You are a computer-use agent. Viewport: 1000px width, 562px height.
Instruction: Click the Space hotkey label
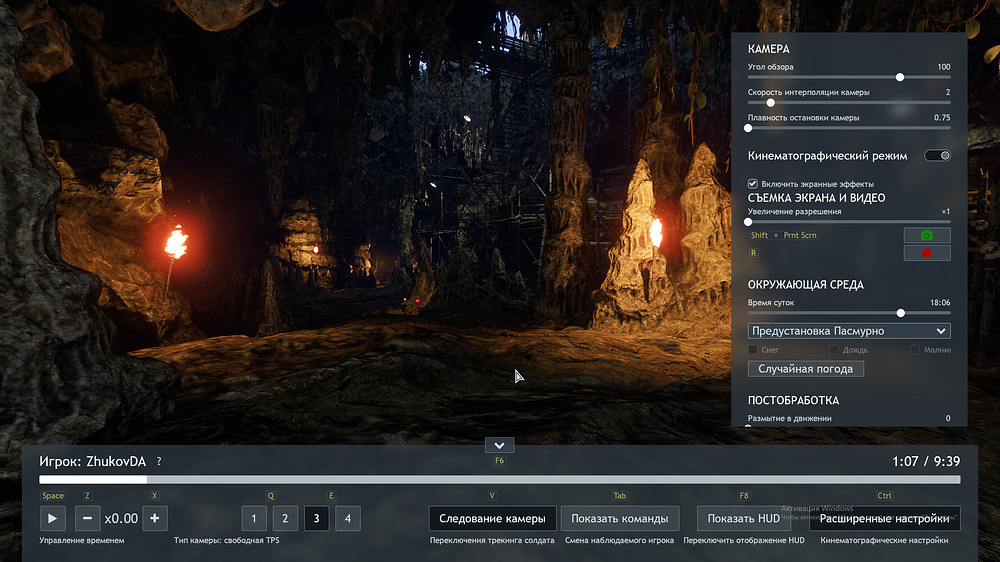tap(52, 496)
